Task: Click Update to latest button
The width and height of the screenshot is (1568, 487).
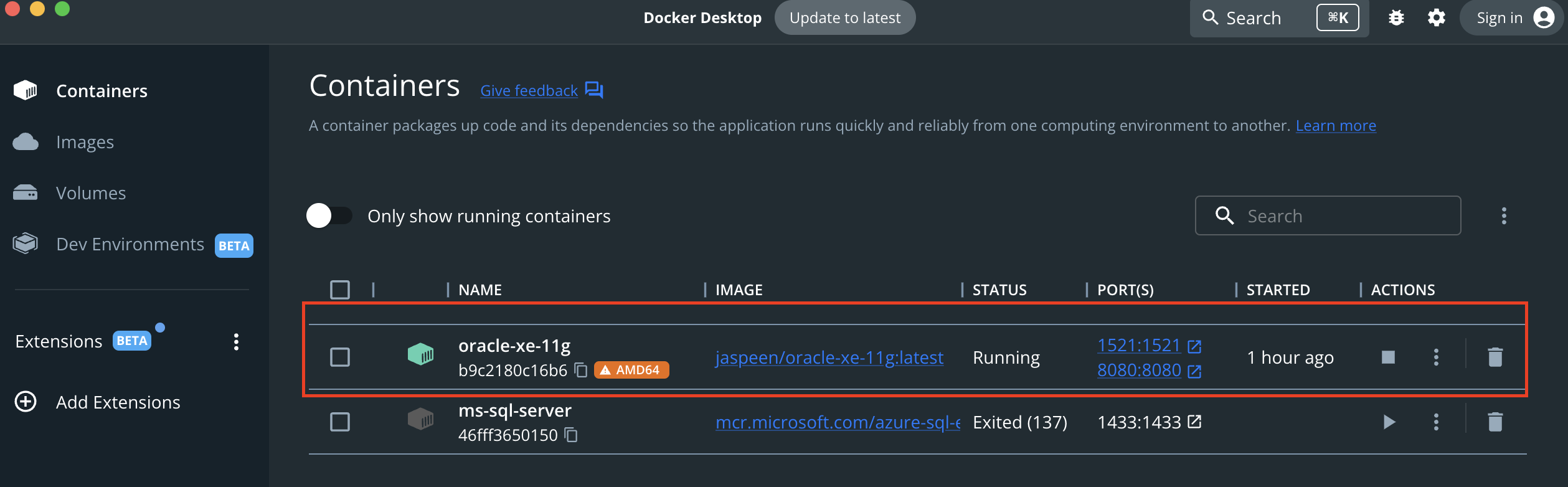Action: 845,17
